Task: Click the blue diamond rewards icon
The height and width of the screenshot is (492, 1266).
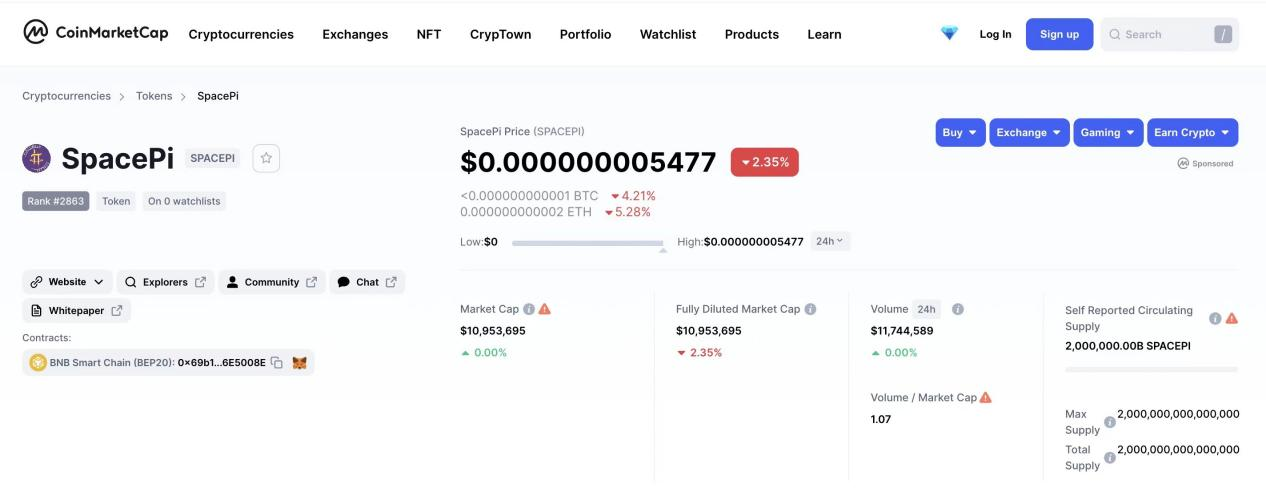Action: click(949, 33)
